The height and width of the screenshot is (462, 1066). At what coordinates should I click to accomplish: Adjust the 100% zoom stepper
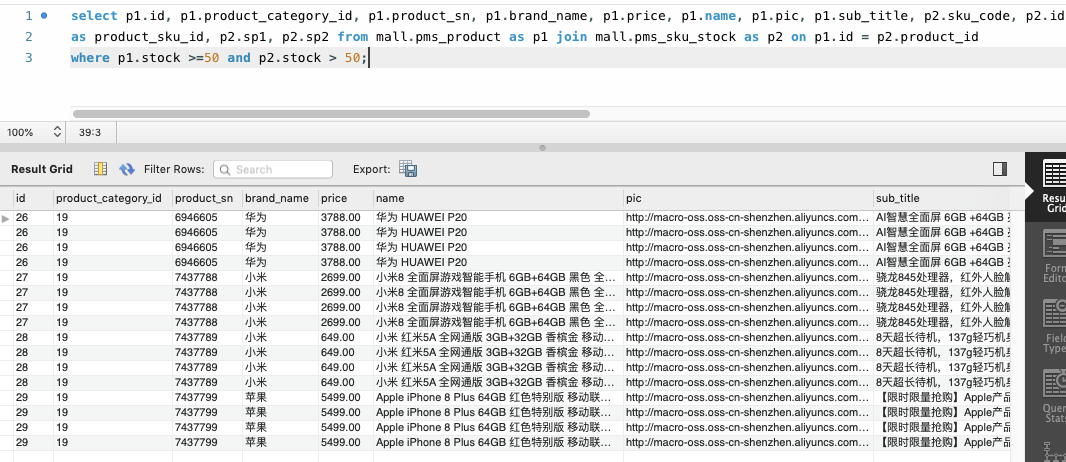57,132
